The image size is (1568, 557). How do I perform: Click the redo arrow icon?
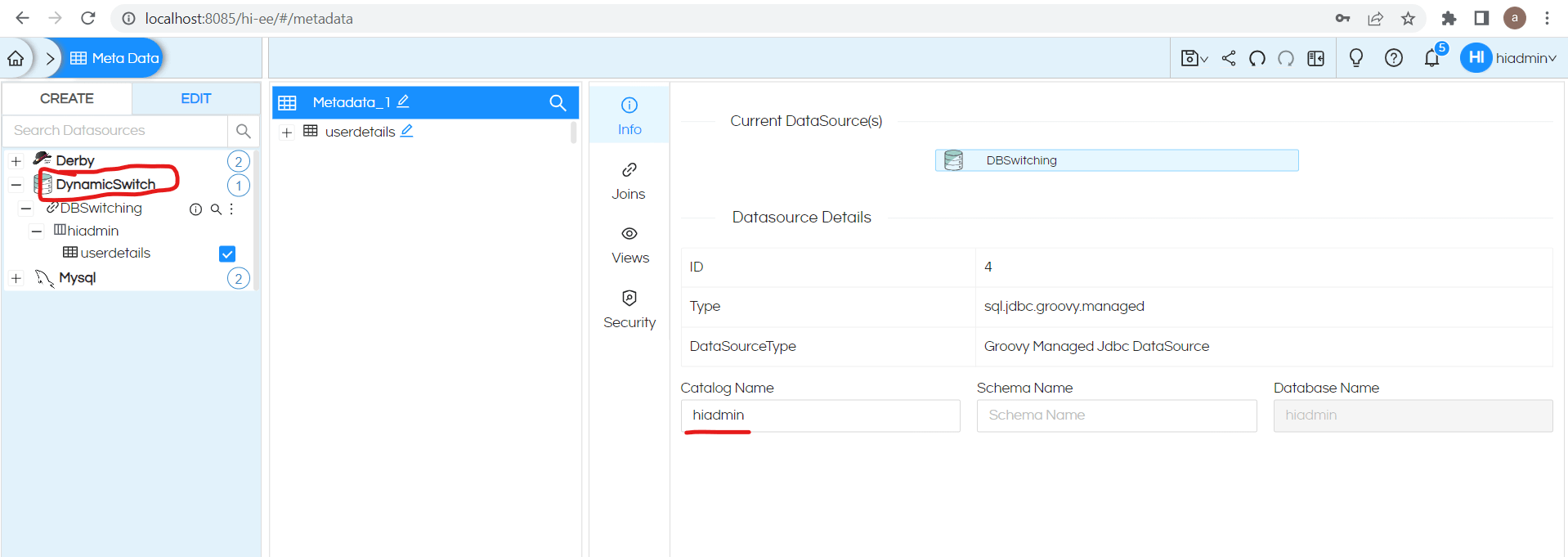(1286, 58)
